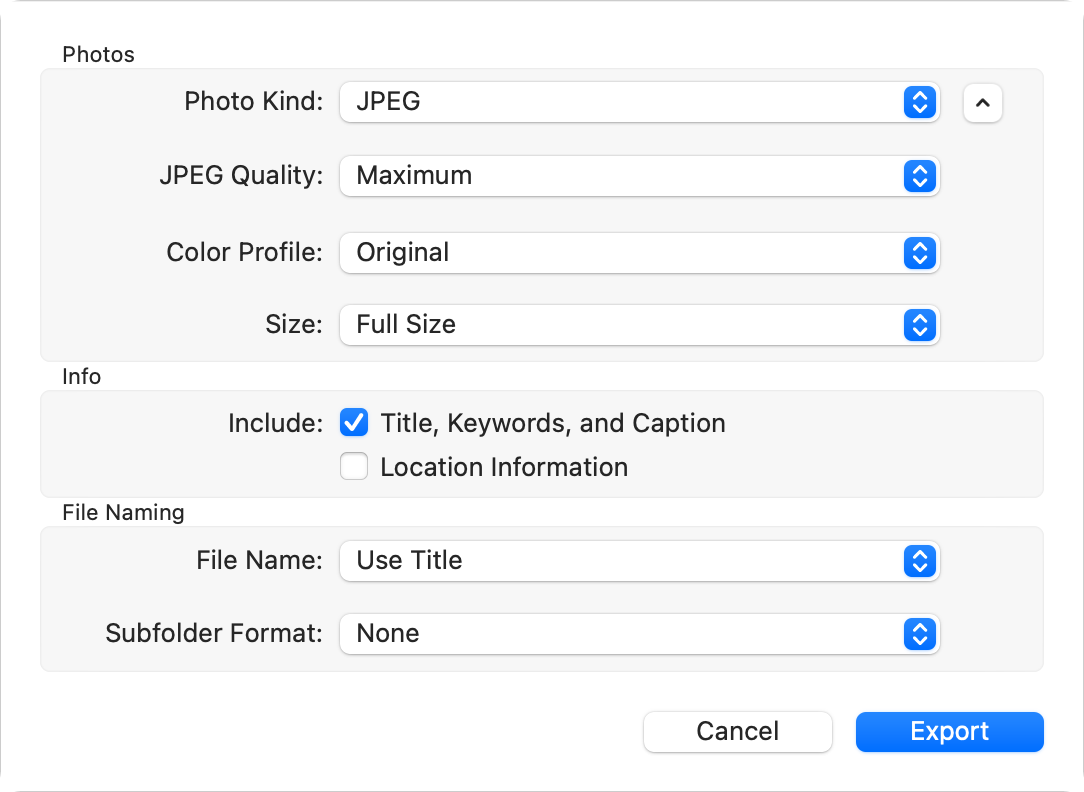Open the JPEG Quality dropdown
Viewport: 1084px width, 792px height.
[x=639, y=176]
